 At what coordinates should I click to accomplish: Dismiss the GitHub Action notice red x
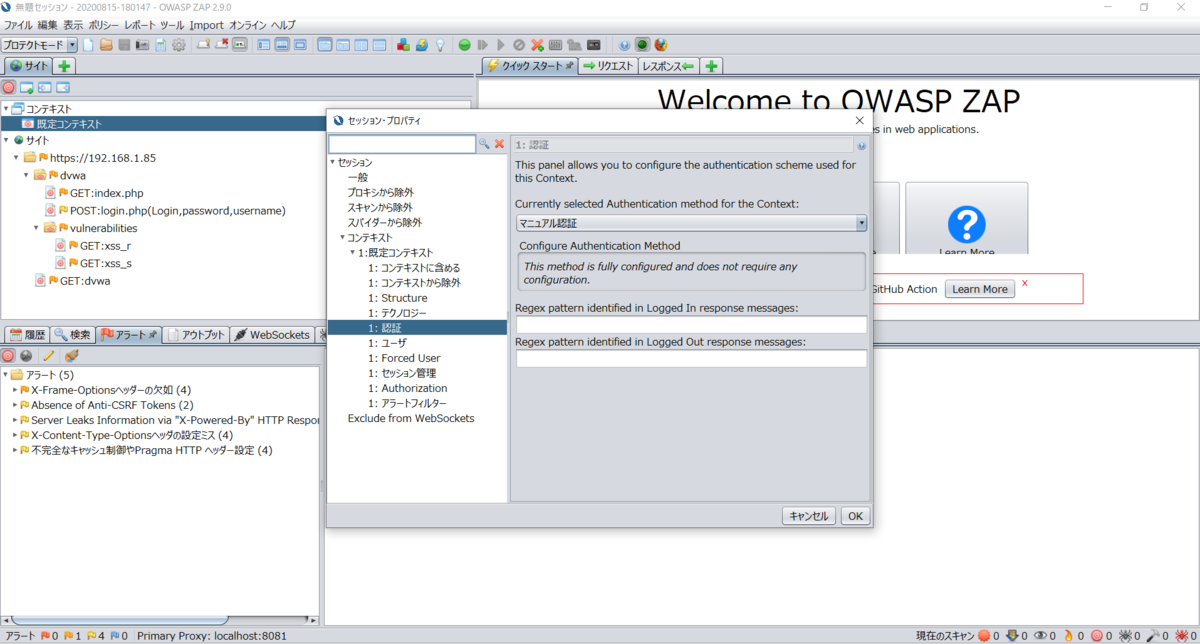tap(1024, 284)
